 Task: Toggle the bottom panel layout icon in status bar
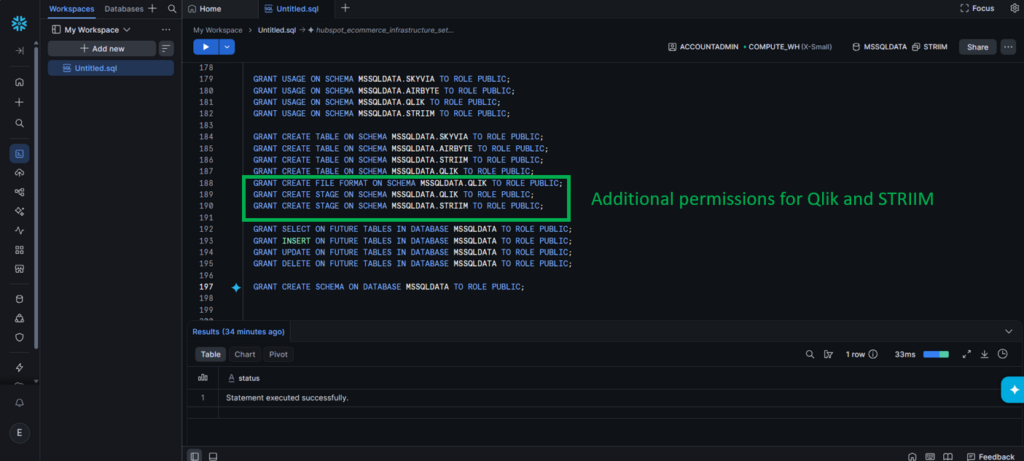click(213, 456)
